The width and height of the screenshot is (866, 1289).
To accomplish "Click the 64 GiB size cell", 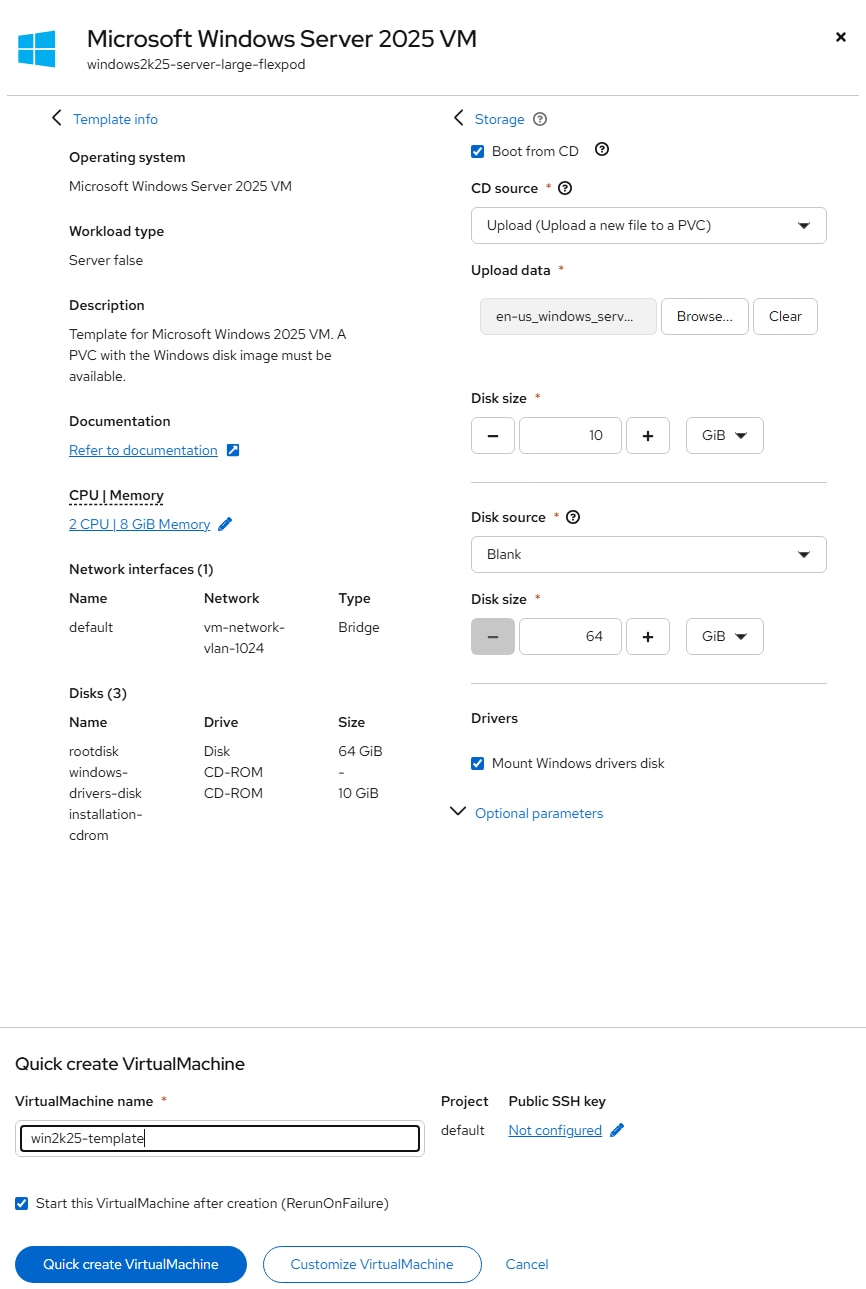I will pyautogui.click(x=361, y=751).
